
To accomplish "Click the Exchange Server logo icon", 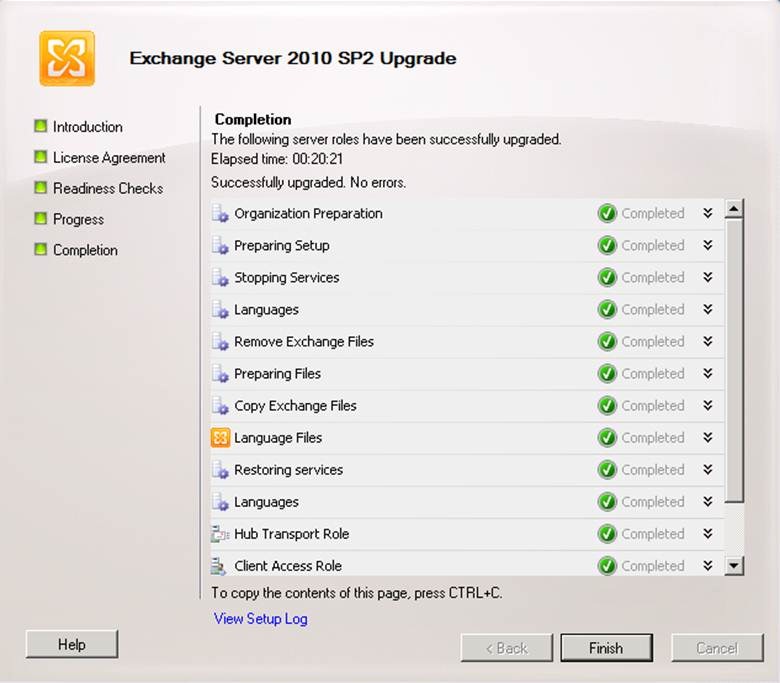I will (x=67, y=59).
